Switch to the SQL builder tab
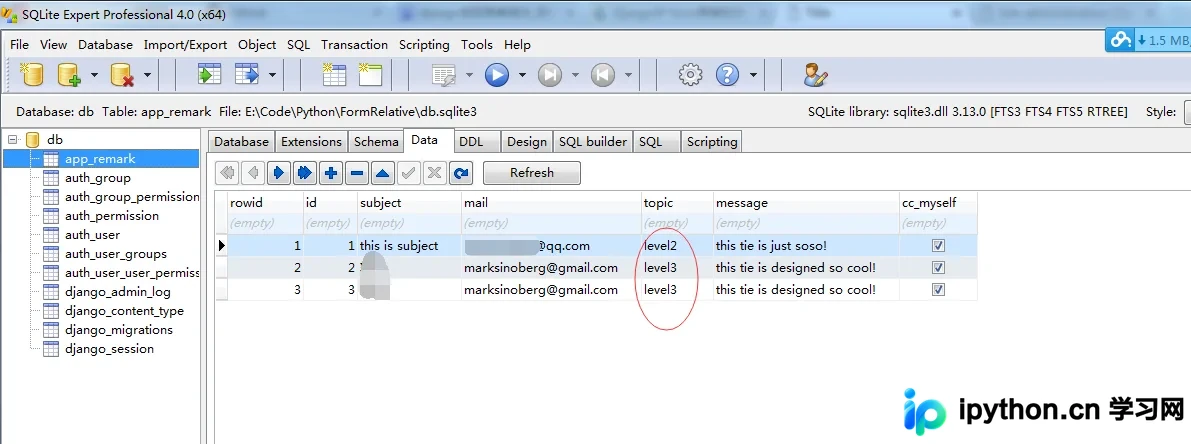This screenshot has height=444, width=1191. pos(593,141)
